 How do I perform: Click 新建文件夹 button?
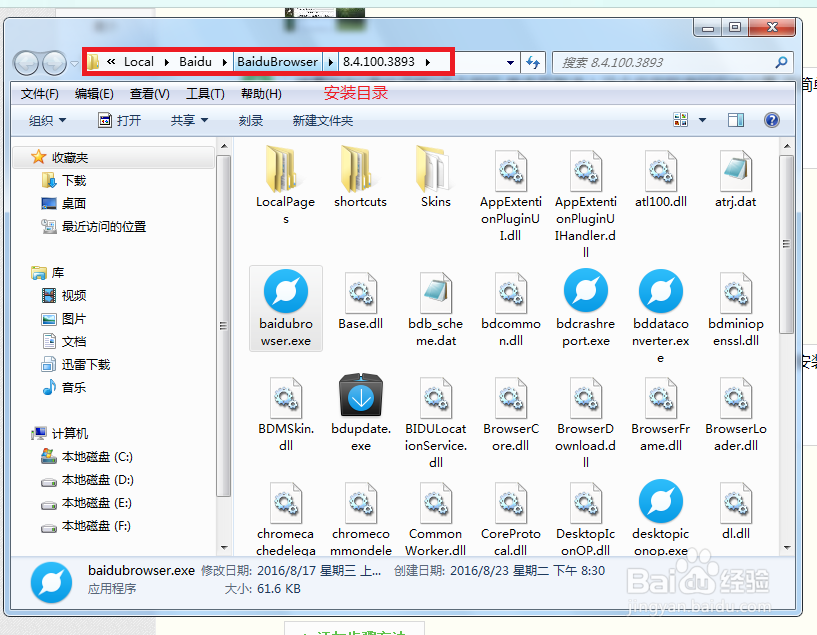point(323,121)
